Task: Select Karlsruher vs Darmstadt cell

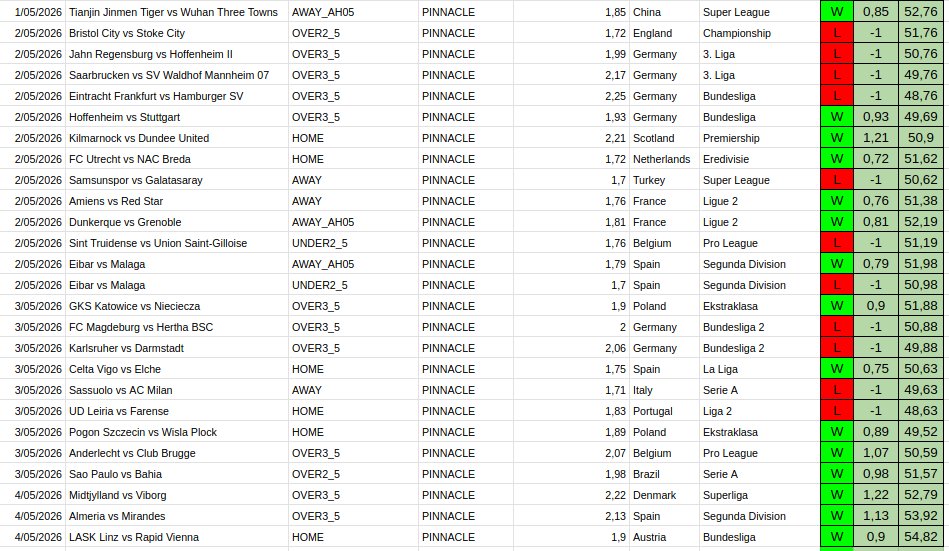Action: [177, 348]
